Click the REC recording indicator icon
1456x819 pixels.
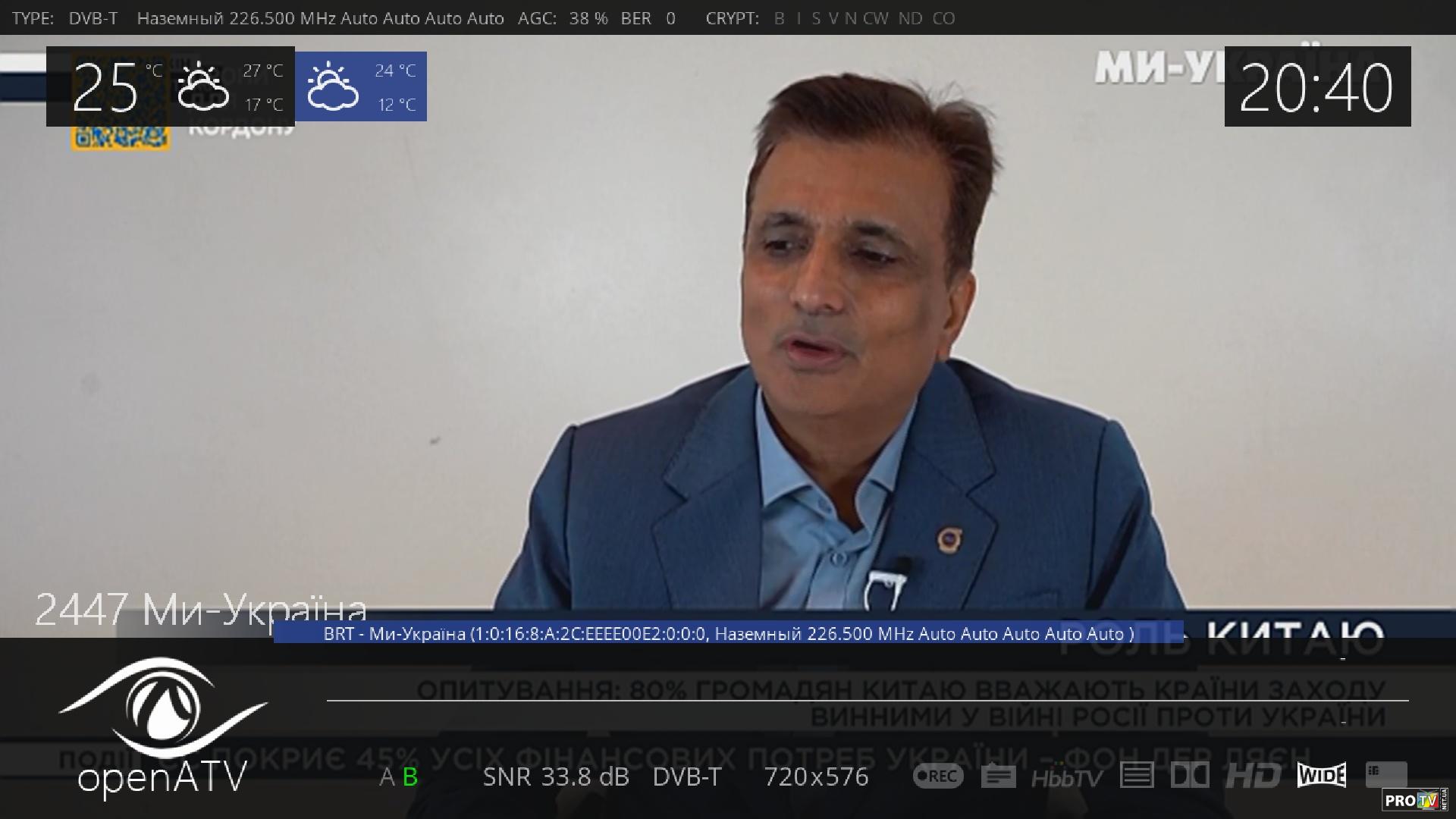938,776
